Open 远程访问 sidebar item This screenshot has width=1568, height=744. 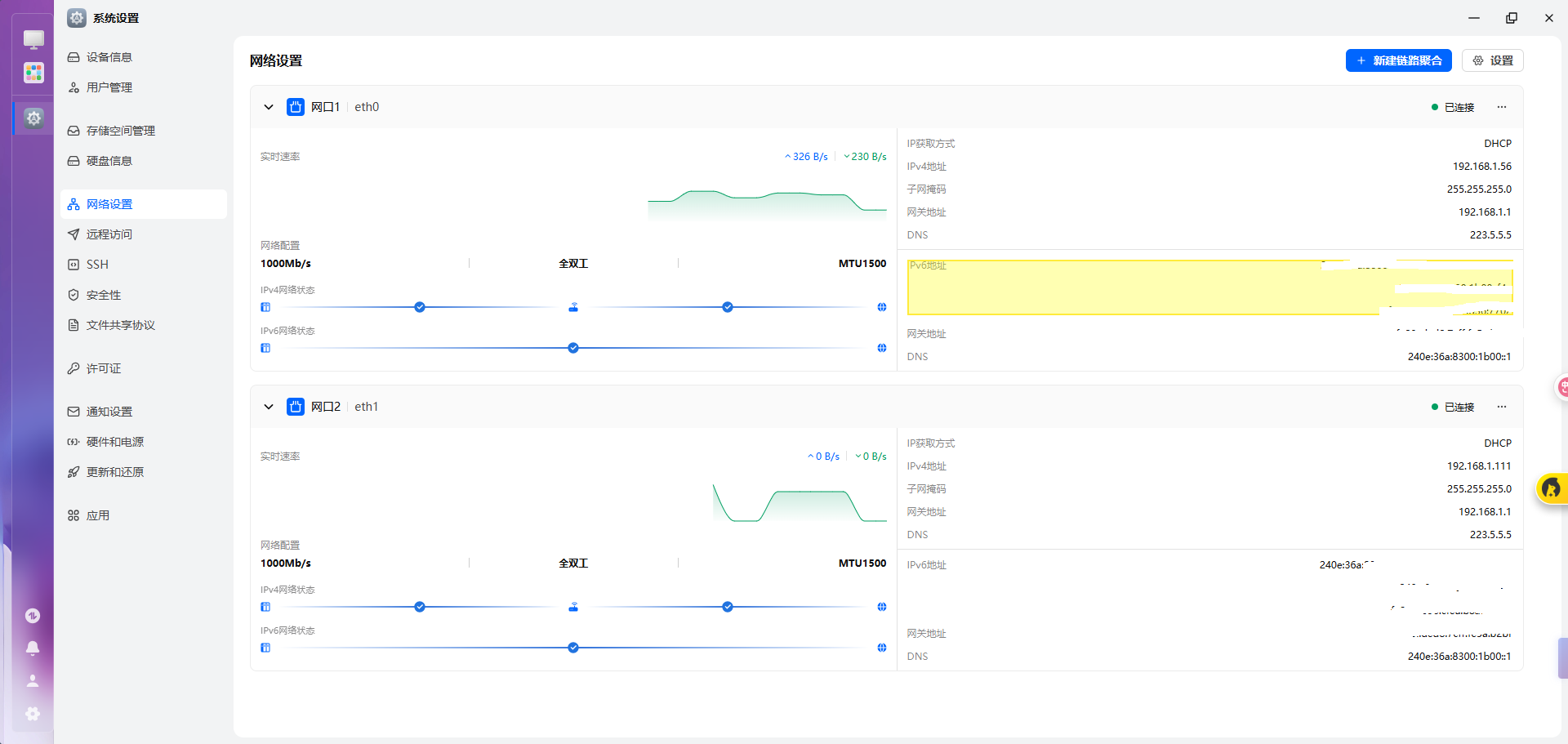tap(109, 234)
